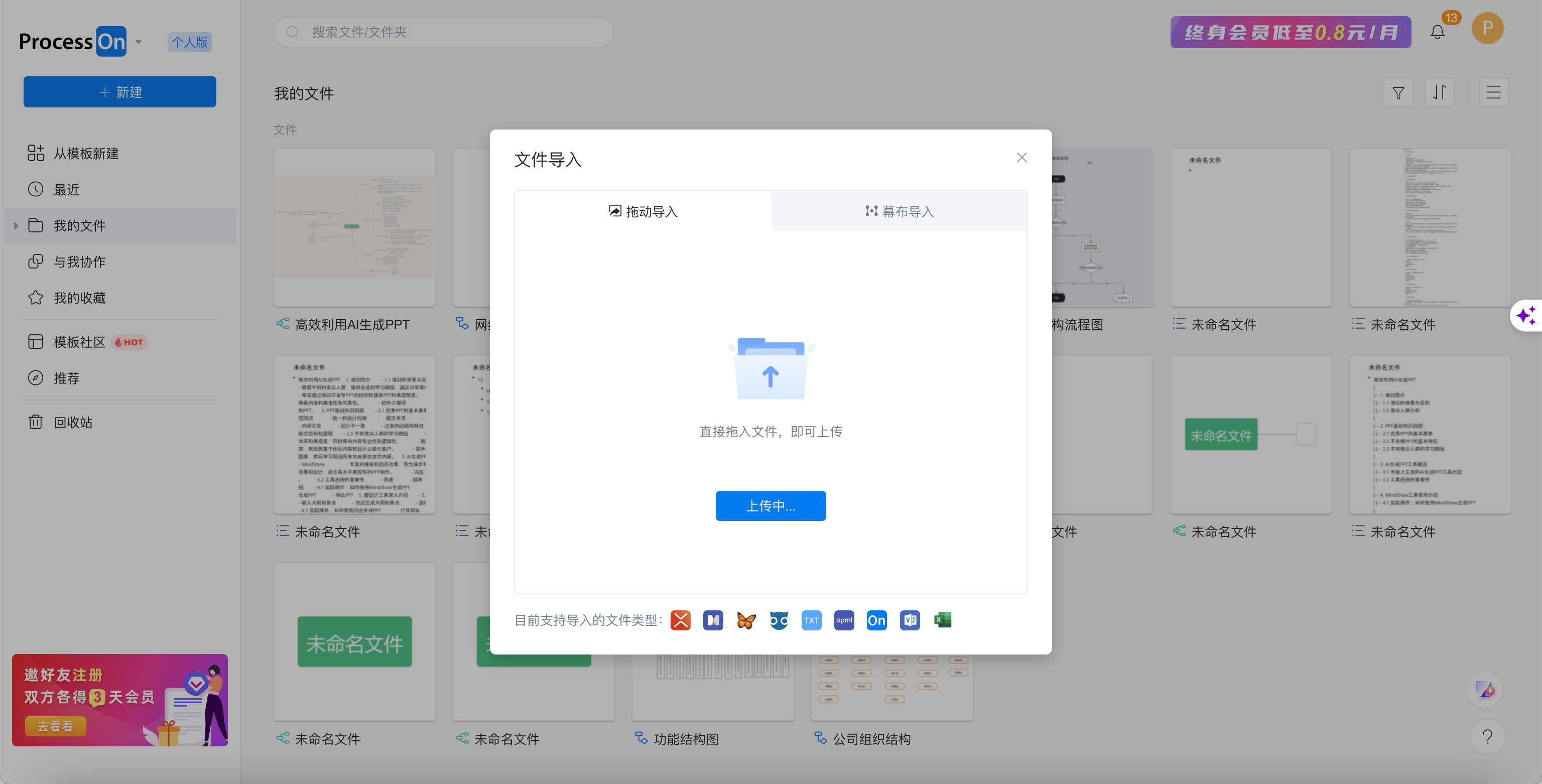
Task: Click the Visio file type icon
Action: click(x=909, y=620)
